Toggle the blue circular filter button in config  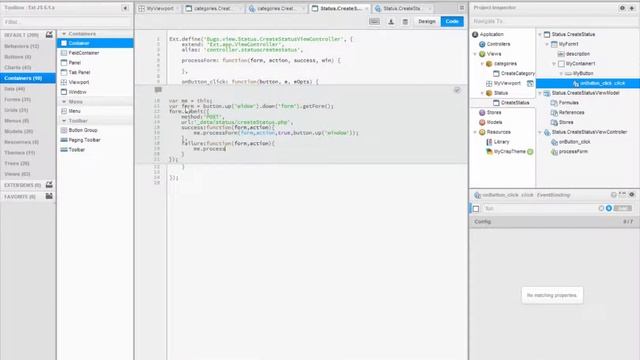tap(609, 208)
